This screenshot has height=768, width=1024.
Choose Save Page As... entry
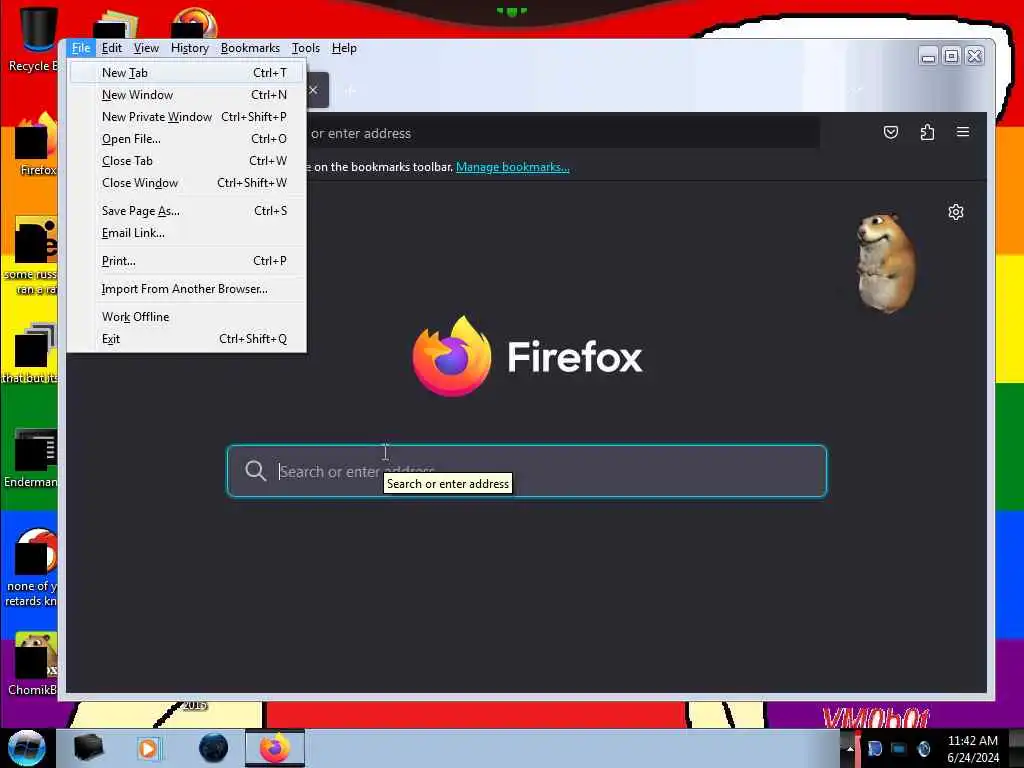[x=187, y=211]
